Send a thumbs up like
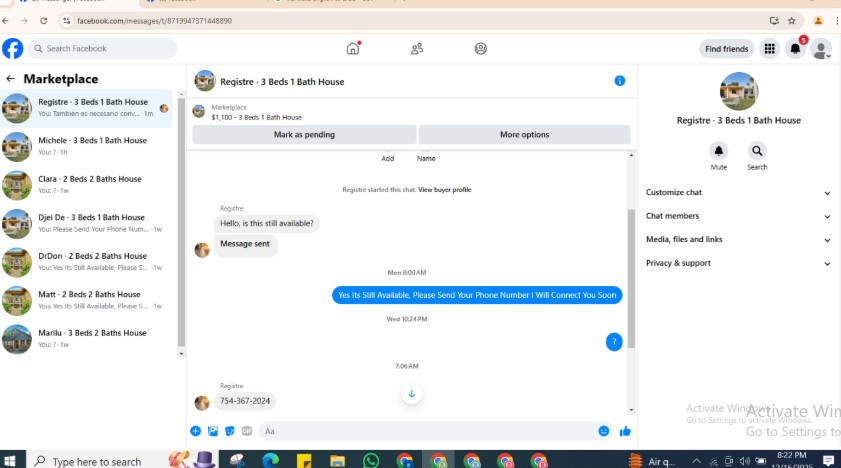841x468 pixels. click(625, 431)
